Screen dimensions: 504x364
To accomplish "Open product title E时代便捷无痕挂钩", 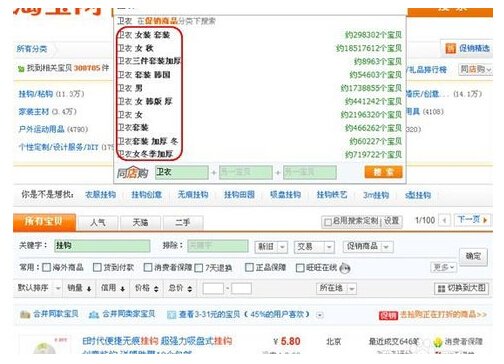I will click(x=157, y=341).
